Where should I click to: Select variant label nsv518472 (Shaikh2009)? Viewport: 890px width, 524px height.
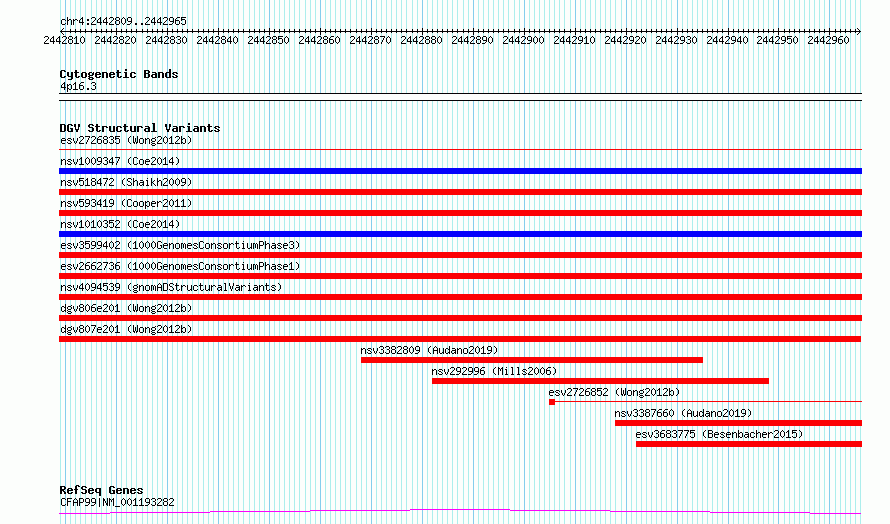[126, 182]
